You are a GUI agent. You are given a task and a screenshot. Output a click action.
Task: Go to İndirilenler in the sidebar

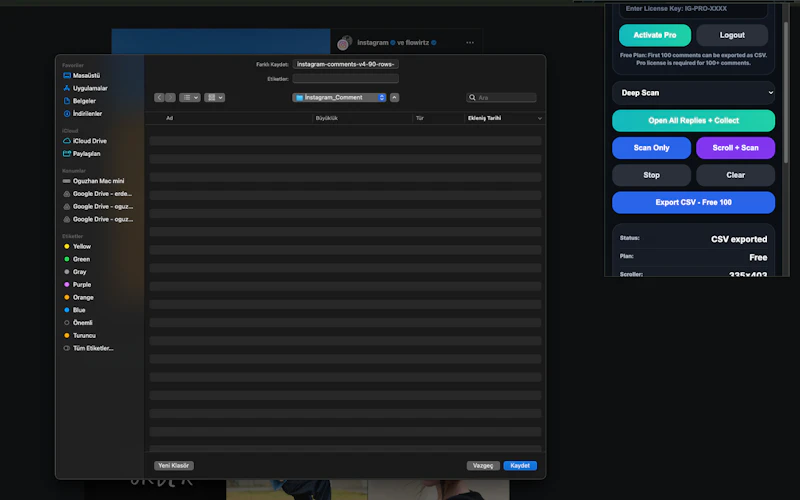pyautogui.click(x=83, y=114)
